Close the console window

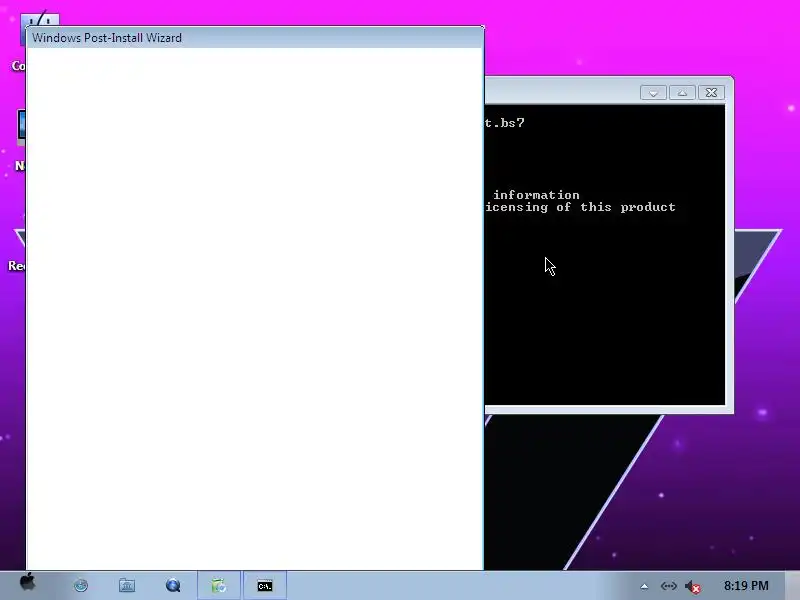pyautogui.click(x=711, y=92)
